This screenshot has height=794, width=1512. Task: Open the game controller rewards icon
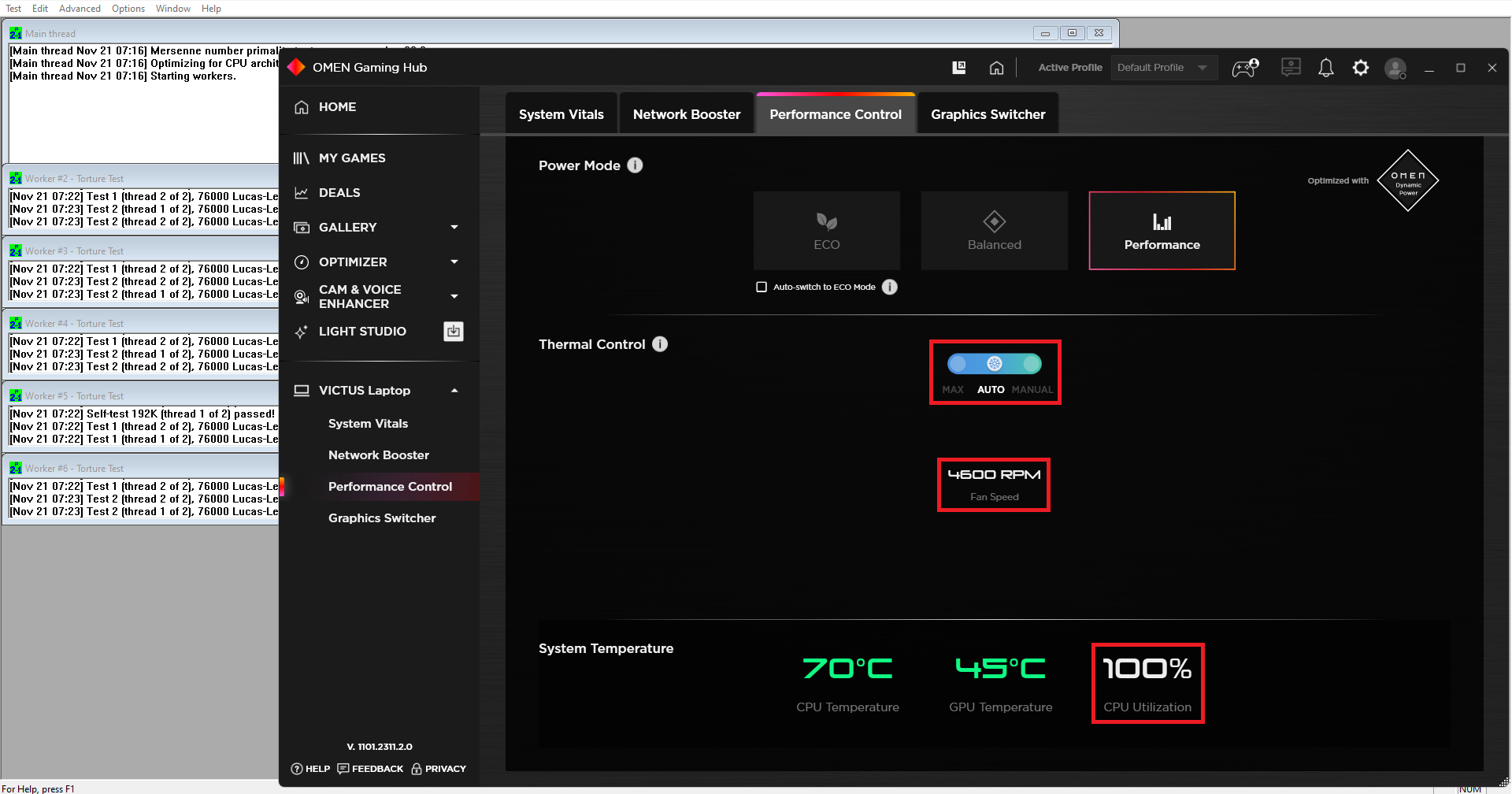[1245, 68]
